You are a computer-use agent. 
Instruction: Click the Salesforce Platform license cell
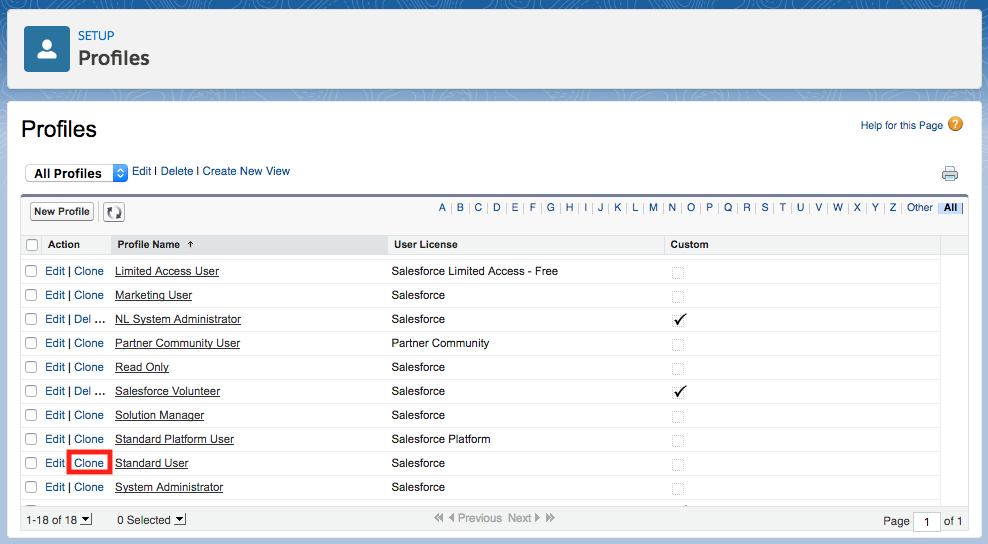click(441, 439)
